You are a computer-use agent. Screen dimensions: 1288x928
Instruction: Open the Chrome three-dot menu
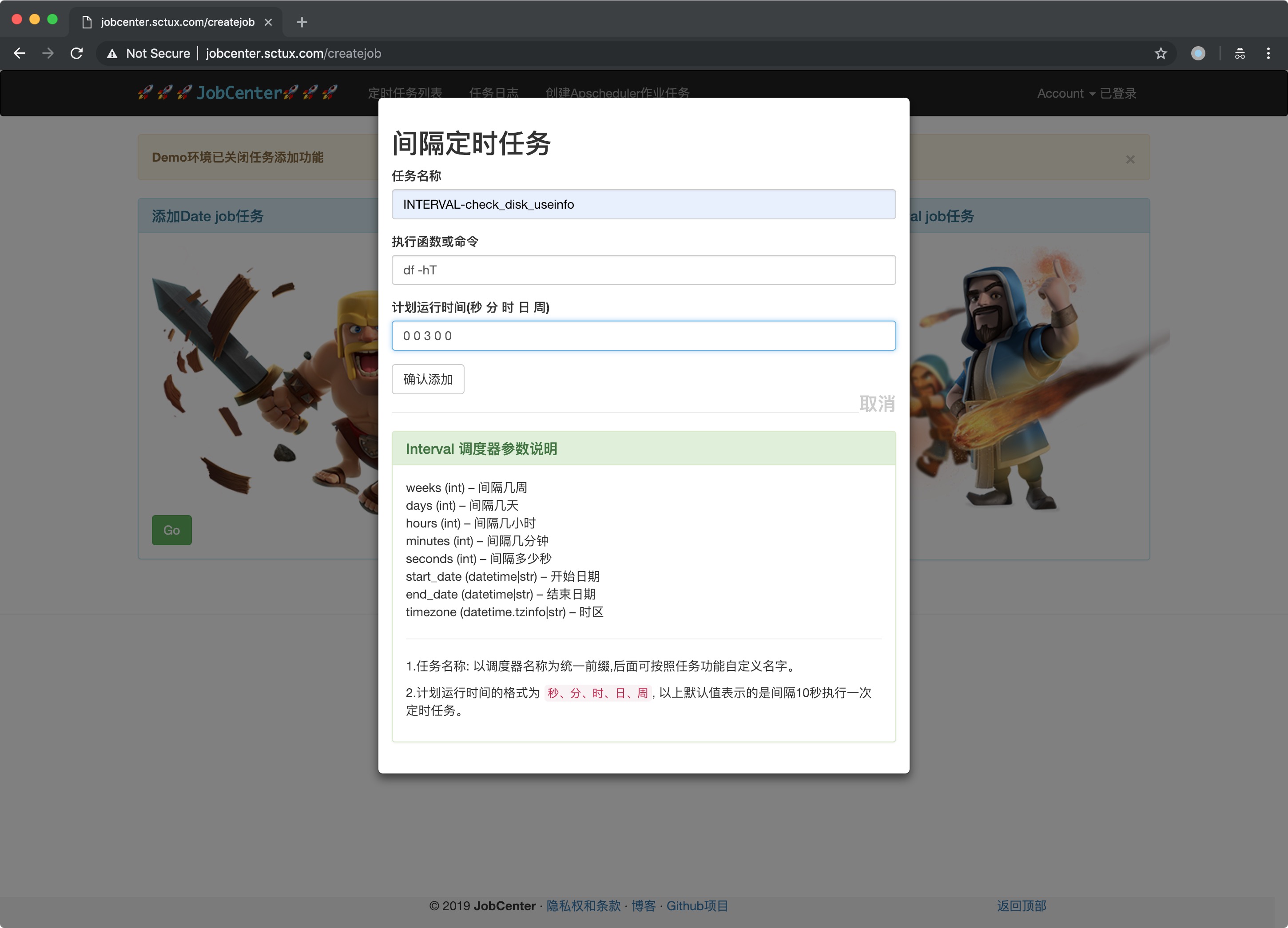(x=1268, y=53)
